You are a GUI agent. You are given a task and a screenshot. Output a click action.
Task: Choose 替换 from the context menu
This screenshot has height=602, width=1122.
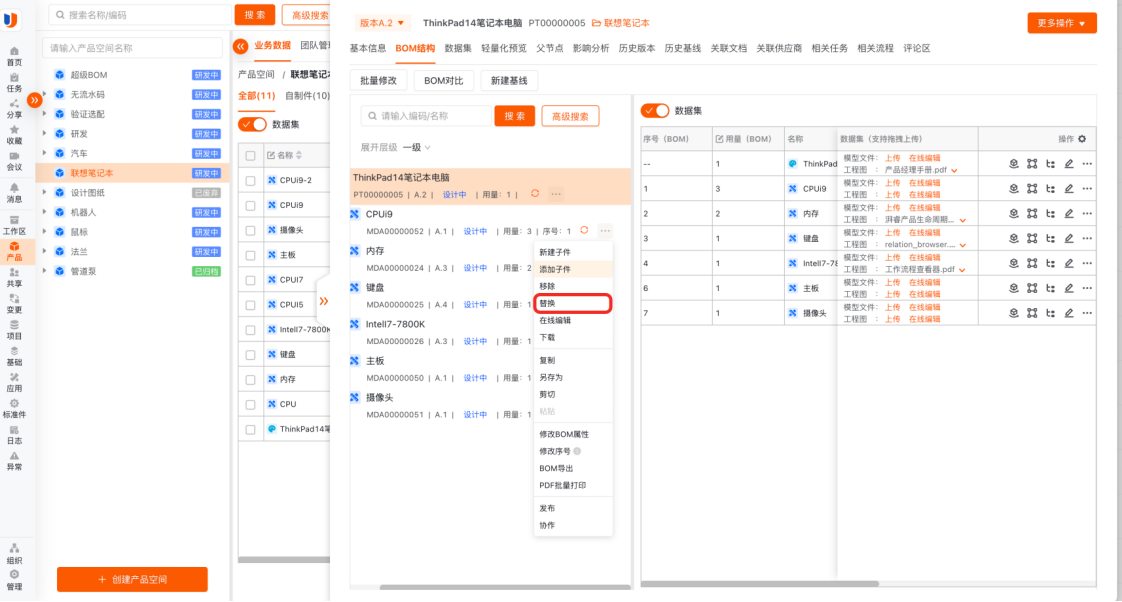click(x=572, y=304)
